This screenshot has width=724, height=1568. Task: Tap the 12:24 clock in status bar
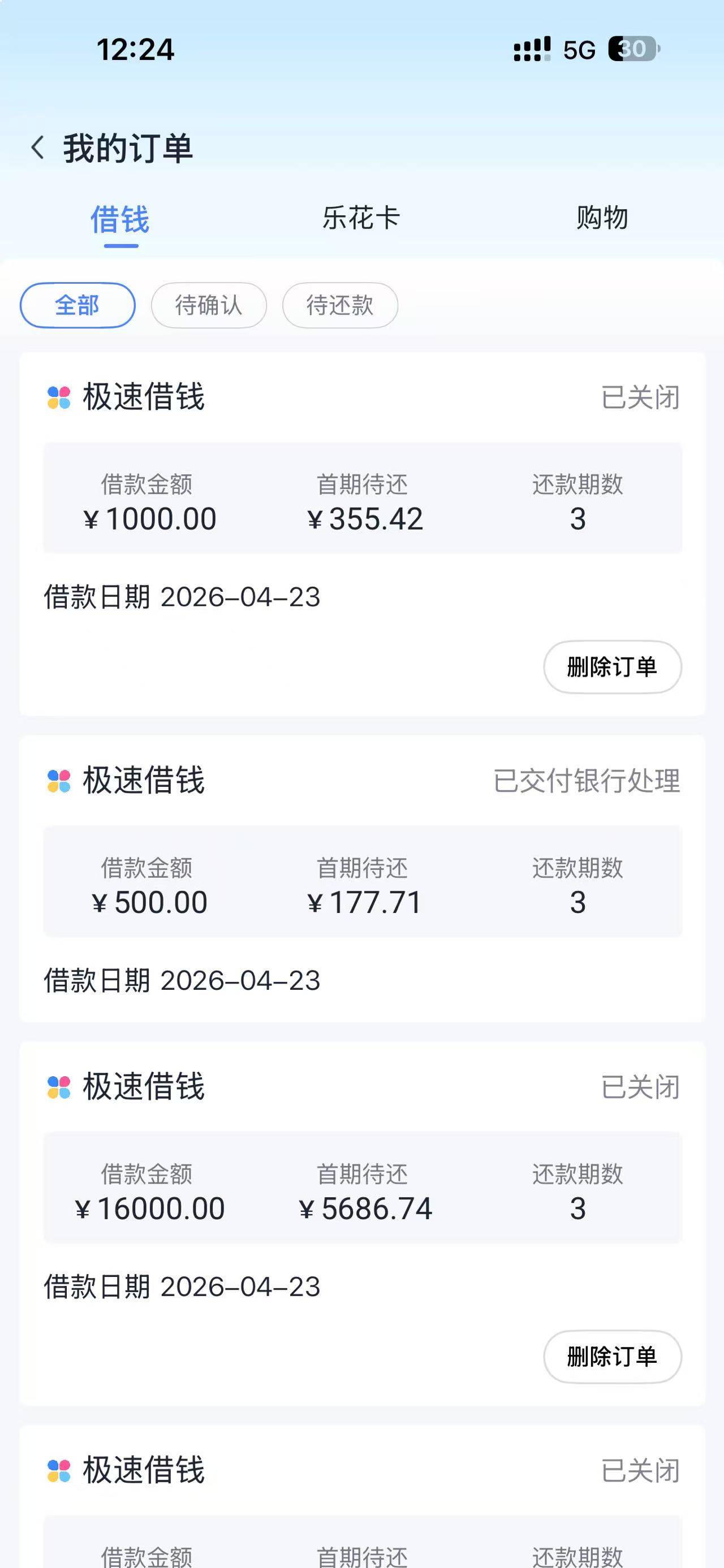click(x=135, y=49)
